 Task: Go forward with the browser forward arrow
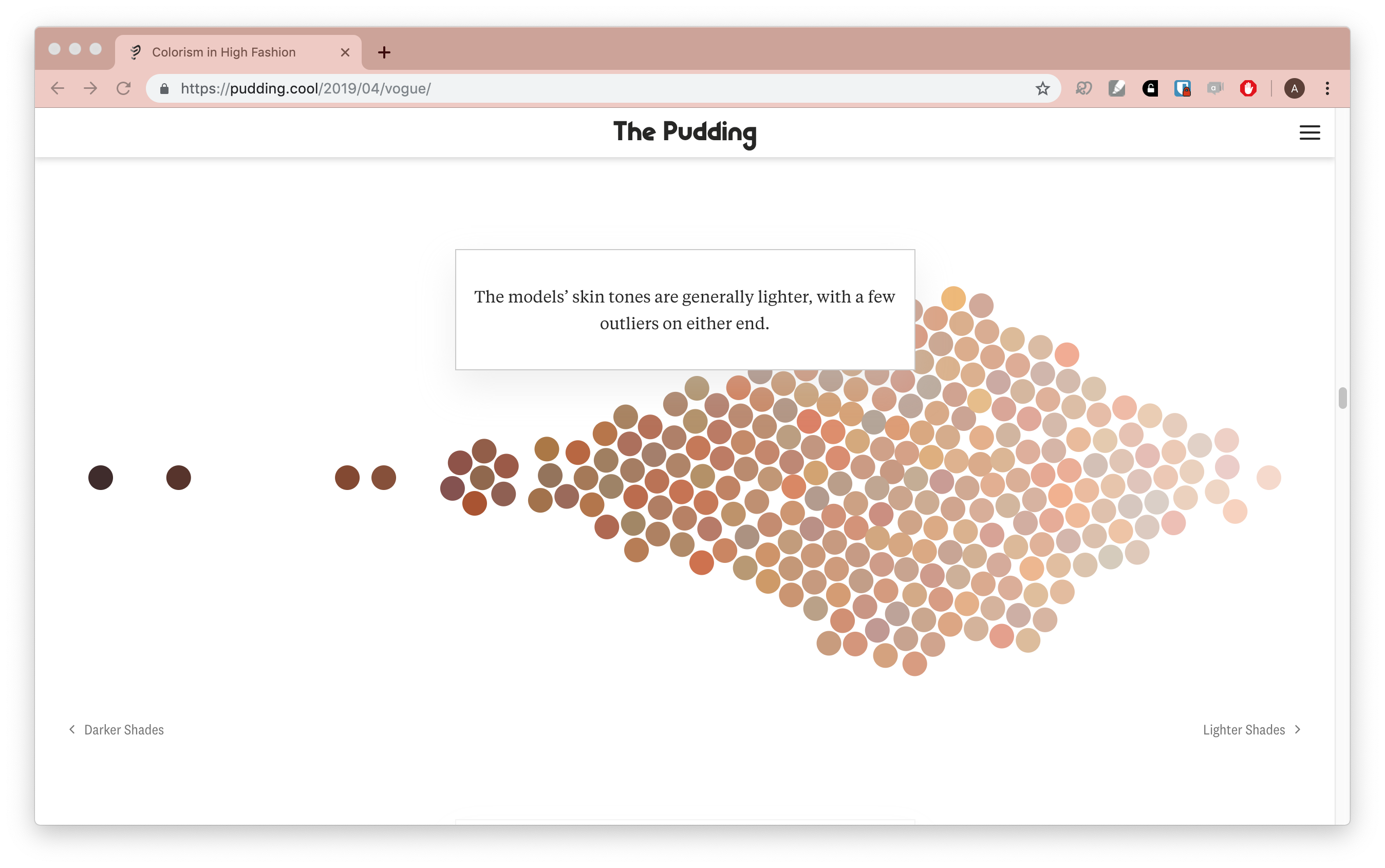90,88
